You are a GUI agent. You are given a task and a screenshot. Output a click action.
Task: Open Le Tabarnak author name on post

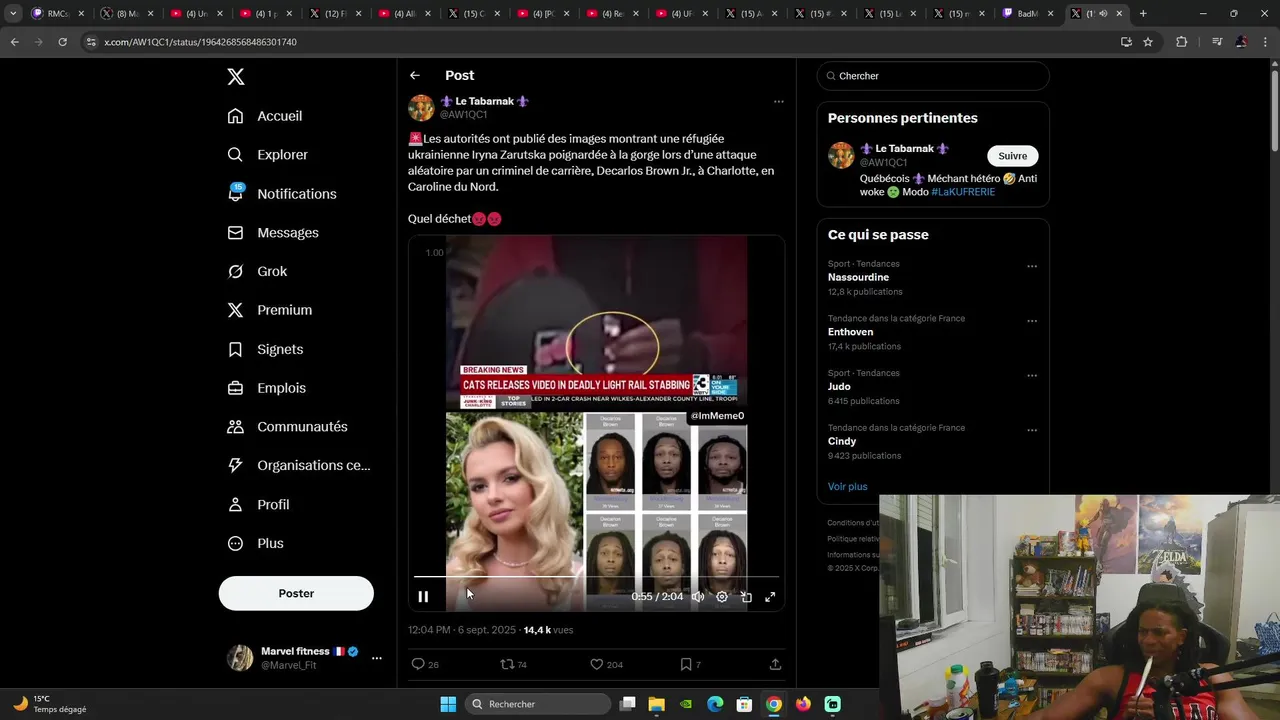tap(484, 101)
